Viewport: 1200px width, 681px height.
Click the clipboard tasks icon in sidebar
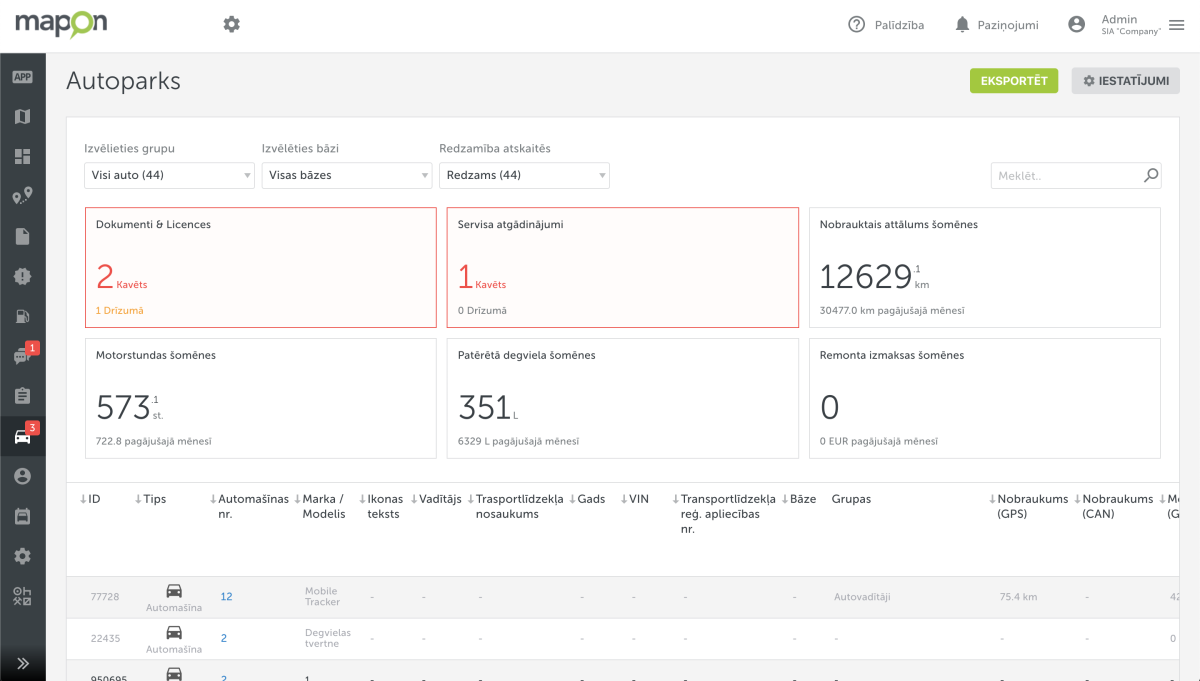click(x=22, y=396)
